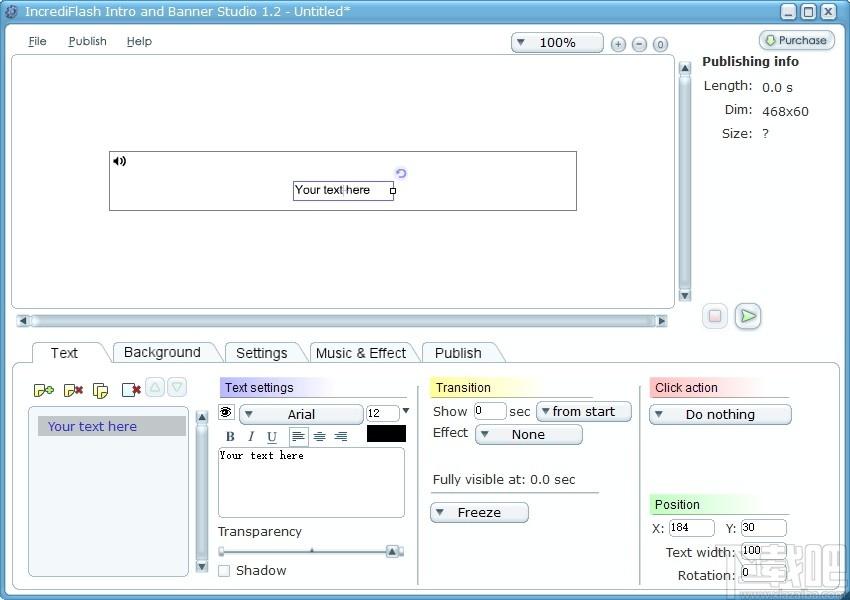Click the Rotation input field
Viewport: 850px width, 600px height.
pyautogui.click(x=763, y=573)
